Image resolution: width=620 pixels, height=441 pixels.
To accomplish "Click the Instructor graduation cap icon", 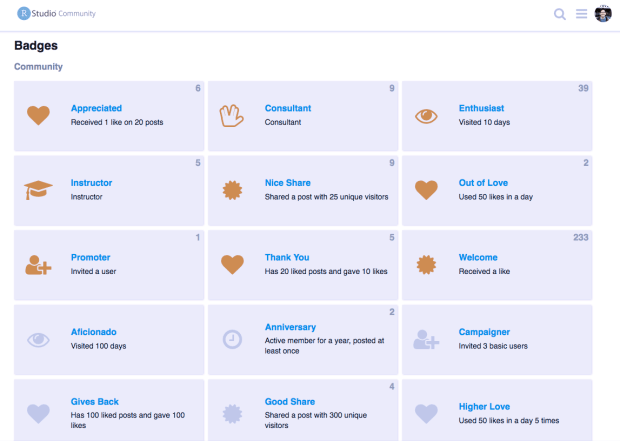I will tap(38, 190).
